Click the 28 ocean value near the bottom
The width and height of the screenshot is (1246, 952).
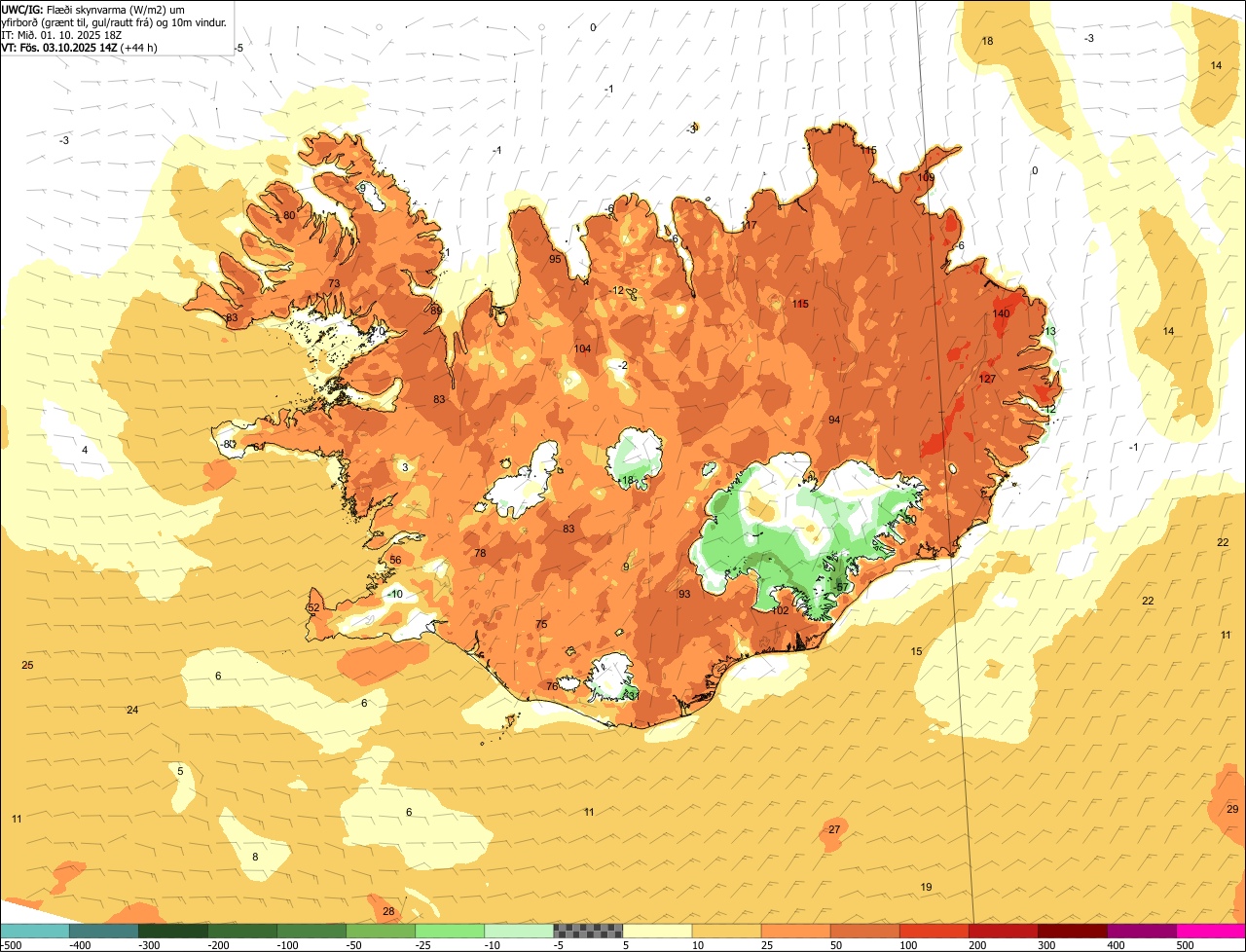[x=388, y=911]
